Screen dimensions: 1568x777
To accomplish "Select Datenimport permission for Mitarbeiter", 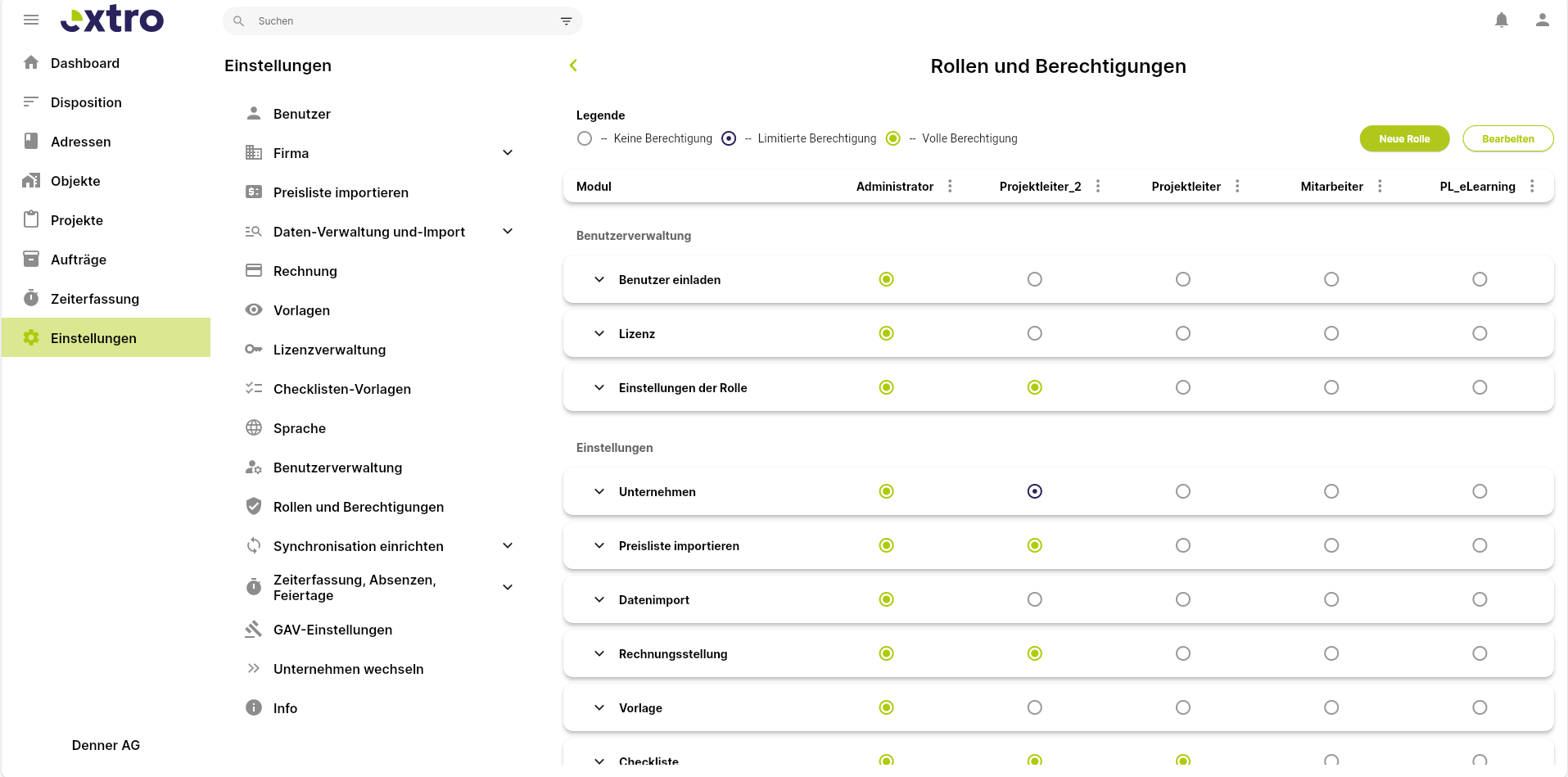I will click(x=1331, y=599).
